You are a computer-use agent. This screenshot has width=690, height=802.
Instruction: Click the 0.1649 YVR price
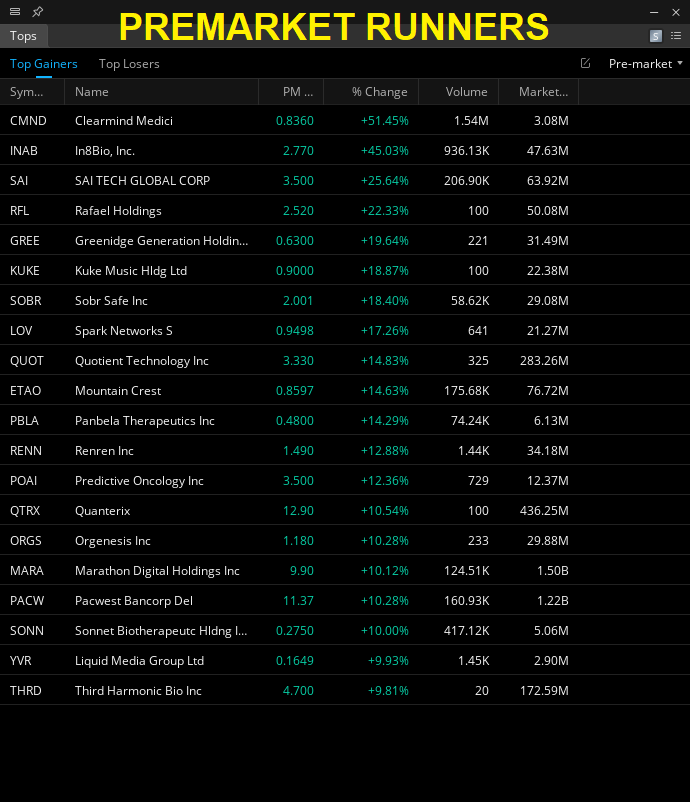click(295, 661)
